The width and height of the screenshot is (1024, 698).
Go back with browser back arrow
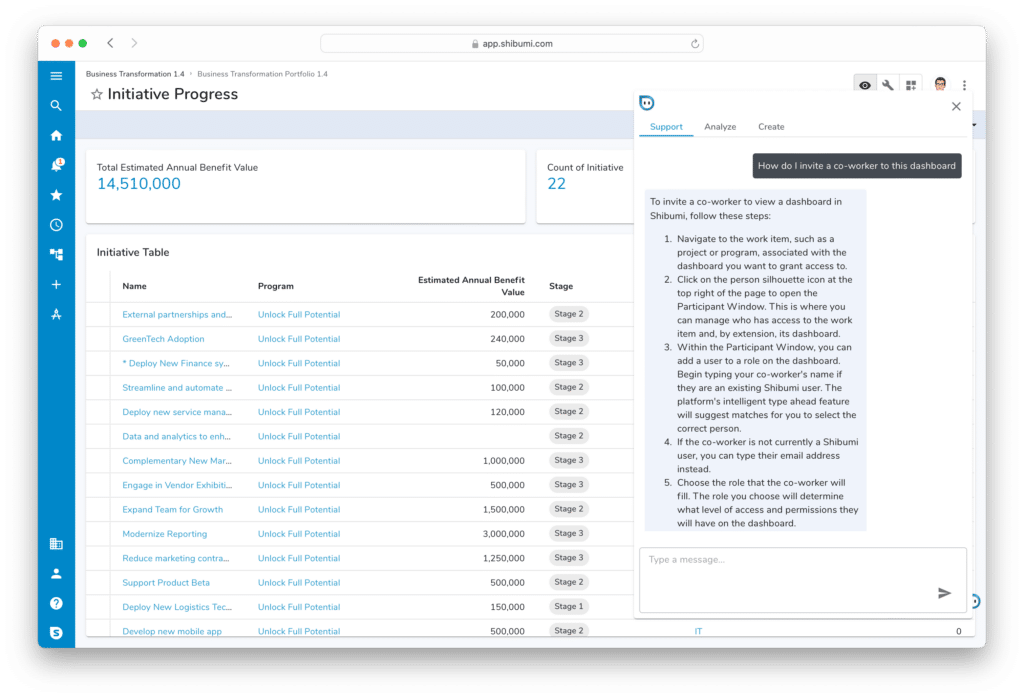(110, 43)
